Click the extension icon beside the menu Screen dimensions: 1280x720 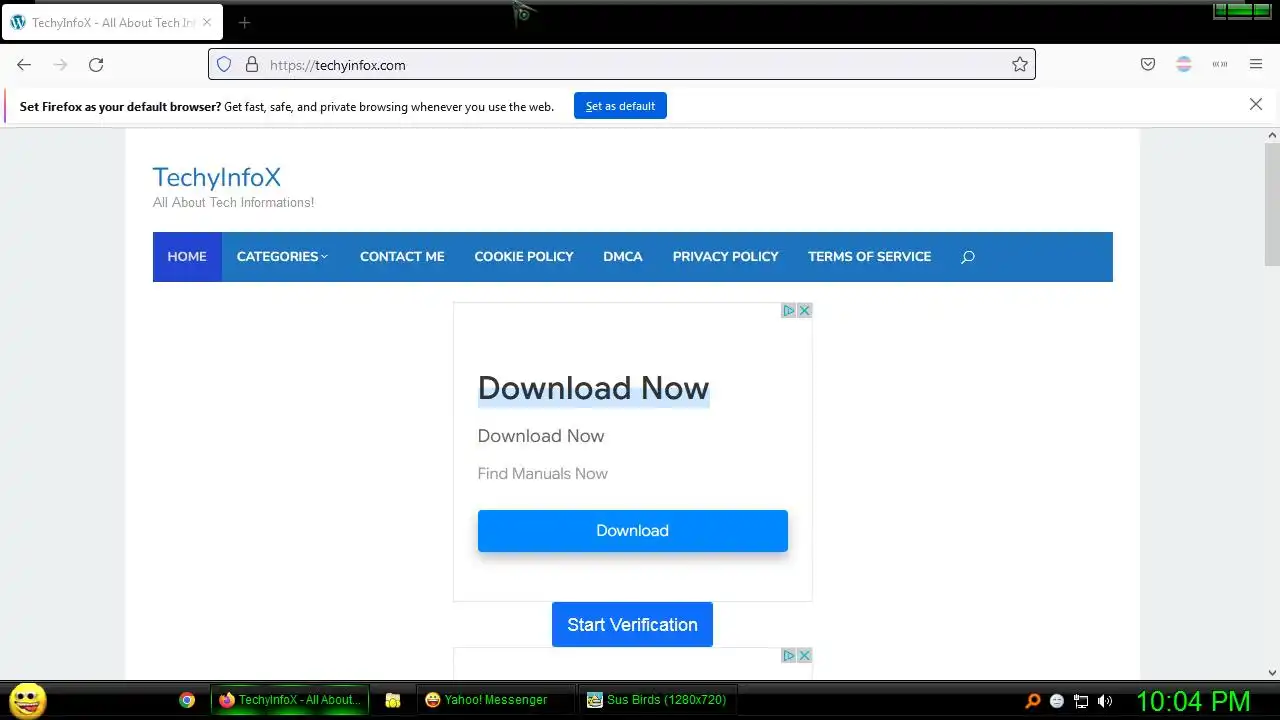tap(1220, 65)
